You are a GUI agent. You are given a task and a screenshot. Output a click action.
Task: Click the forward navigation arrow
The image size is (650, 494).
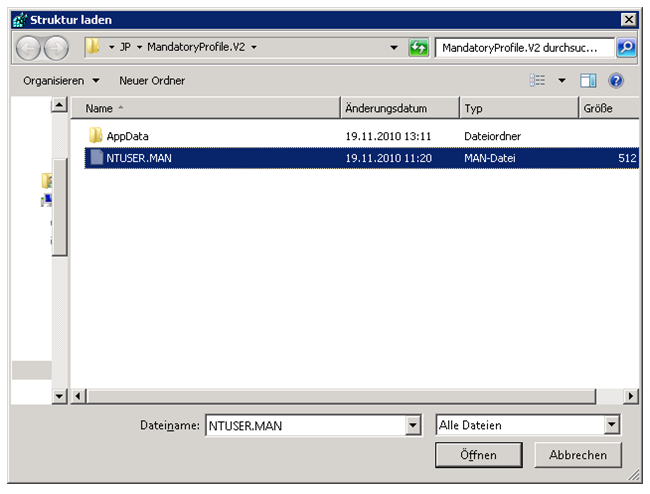tap(56, 47)
